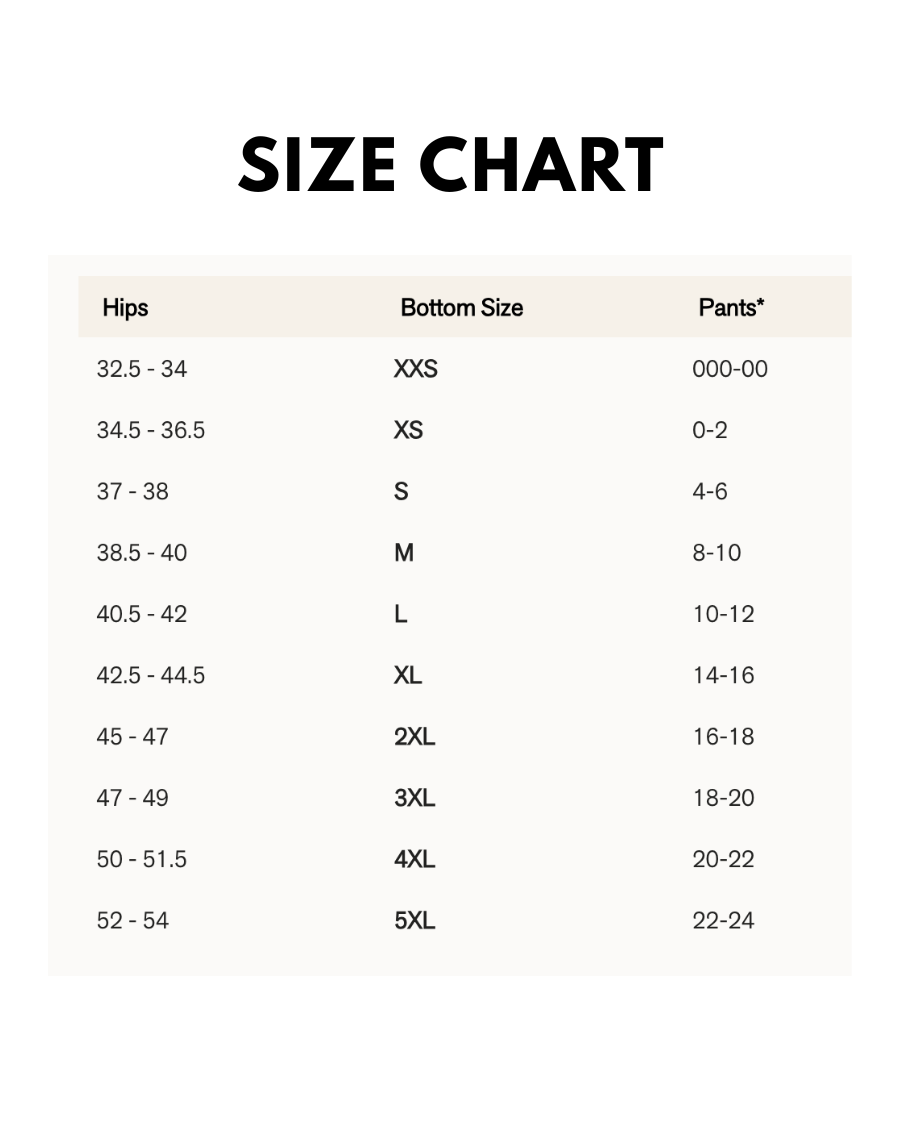Select the XS bottom size
The height and width of the screenshot is (1125, 900).
coord(408,430)
